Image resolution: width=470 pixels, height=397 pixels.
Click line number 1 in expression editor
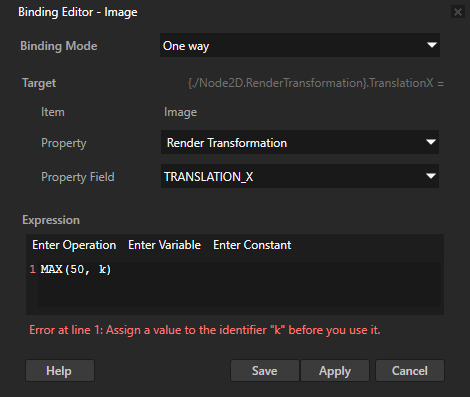pos(32,269)
